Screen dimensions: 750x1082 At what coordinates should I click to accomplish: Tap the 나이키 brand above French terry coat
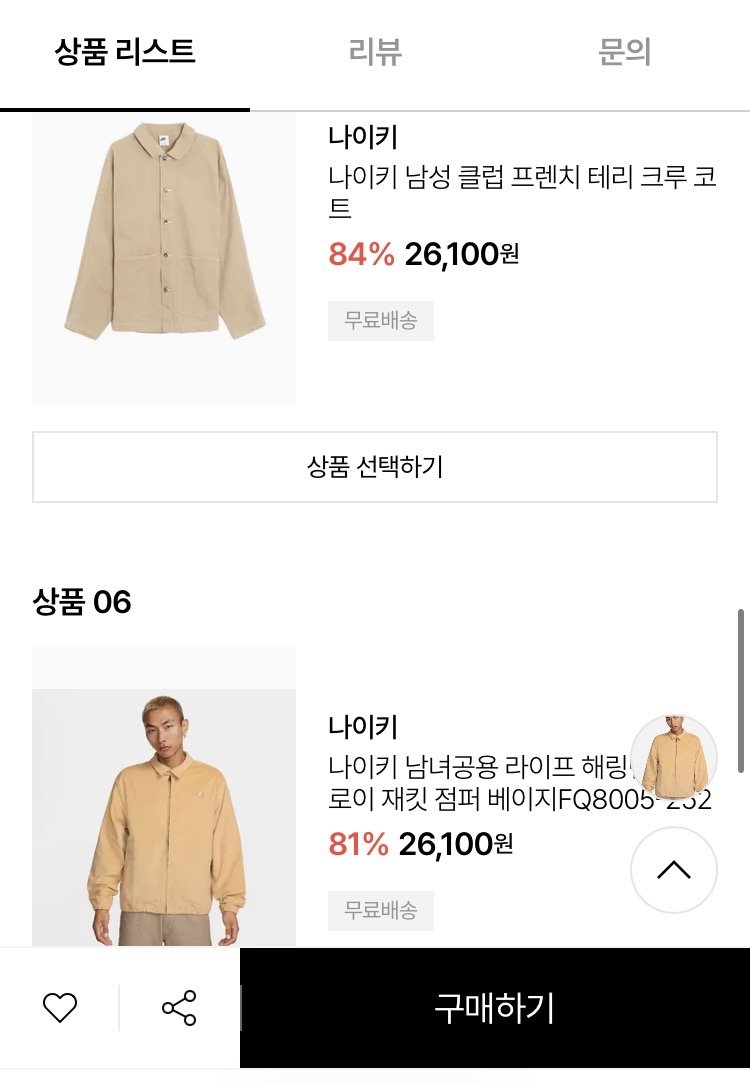coord(363,137)
